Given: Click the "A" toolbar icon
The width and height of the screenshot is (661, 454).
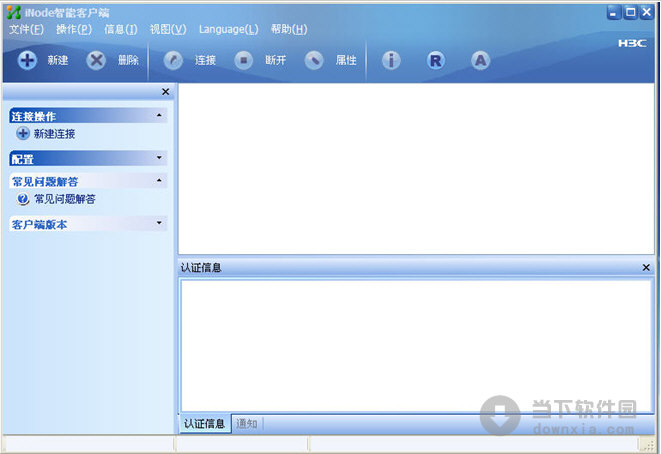Looking at the screenshot, I should coord(480,61).
